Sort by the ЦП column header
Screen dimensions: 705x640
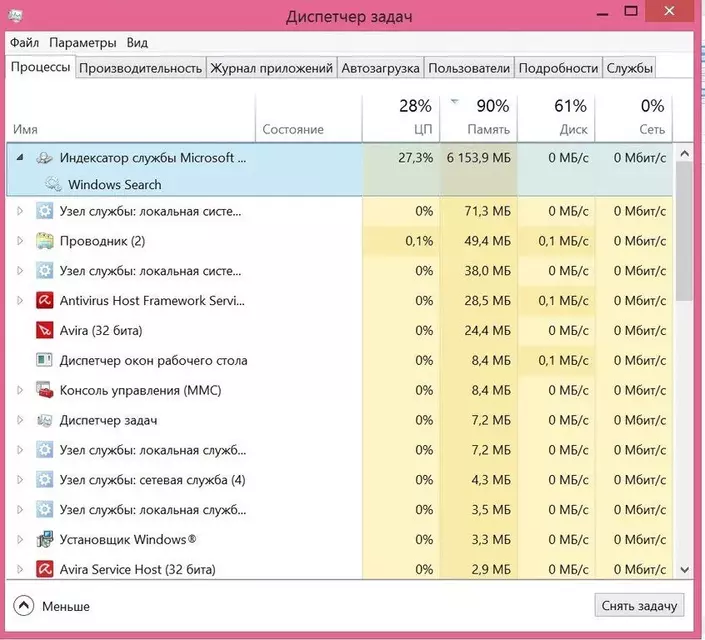click(x=401, y=118)
